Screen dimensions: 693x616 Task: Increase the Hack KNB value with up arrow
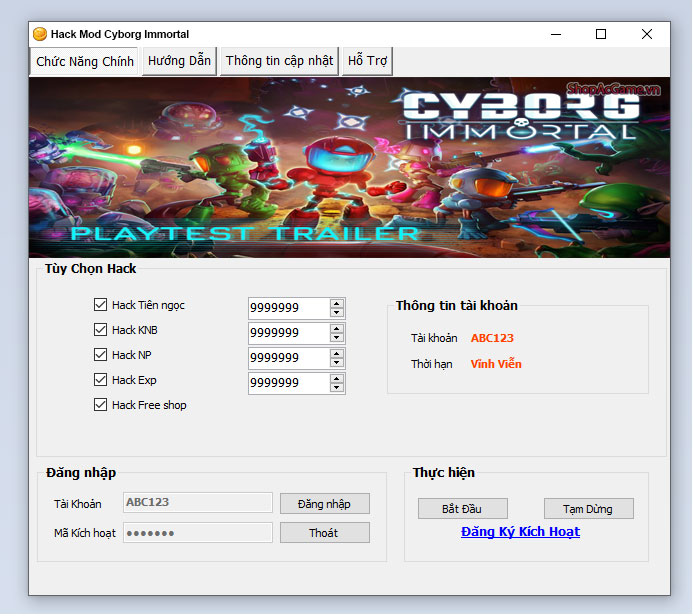[337, 329]
